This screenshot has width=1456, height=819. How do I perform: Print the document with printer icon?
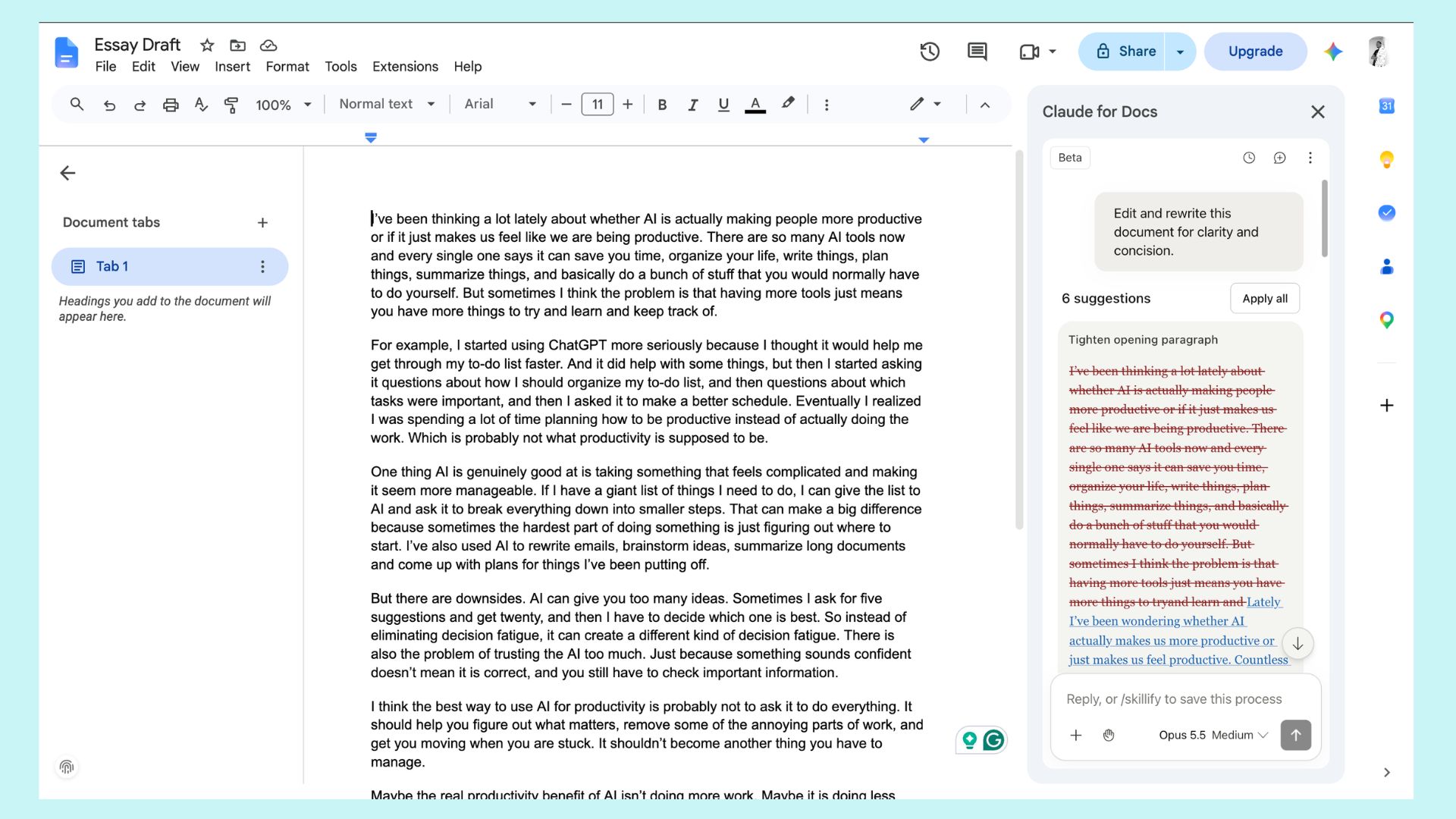coord(171,105)
